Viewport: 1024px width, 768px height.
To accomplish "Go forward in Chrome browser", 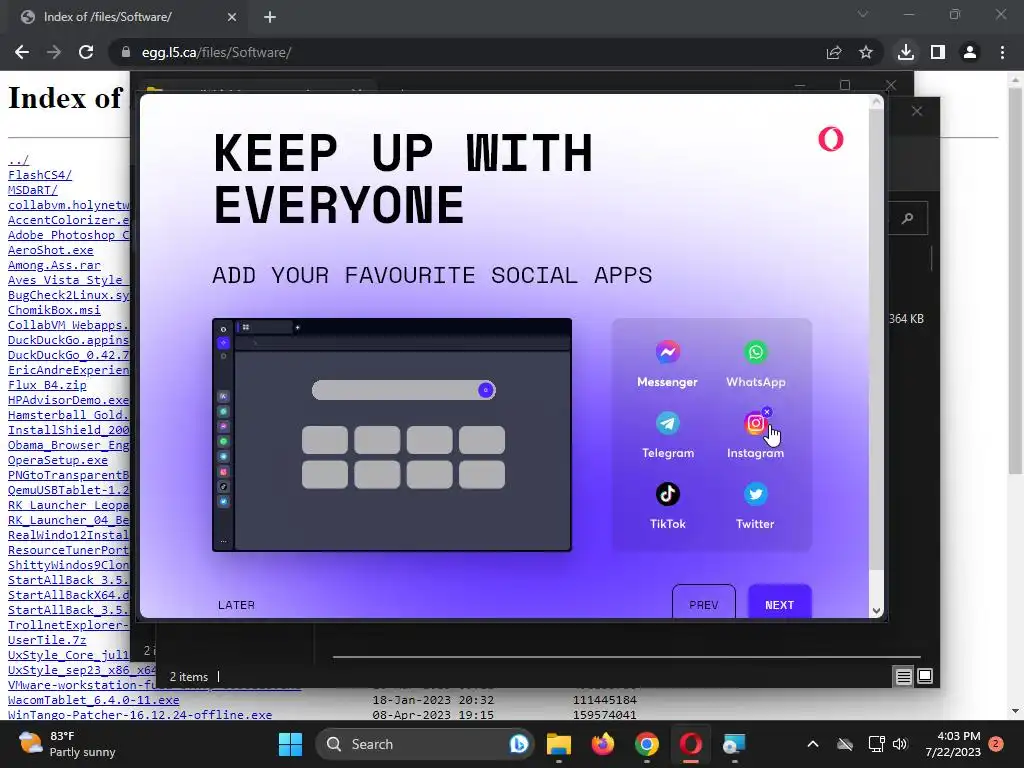I will click(x=54, y=52).
